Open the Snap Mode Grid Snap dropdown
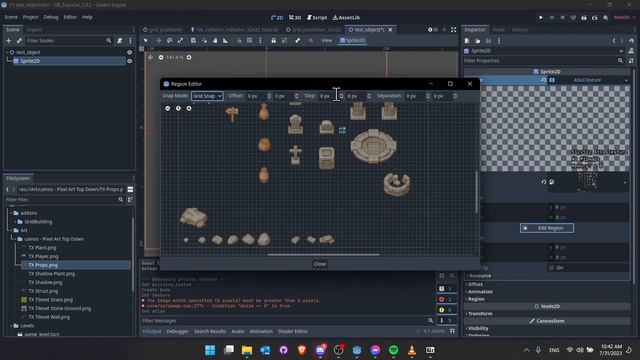The width and height of the screenshot is (640, 360). tap(207, 96)
